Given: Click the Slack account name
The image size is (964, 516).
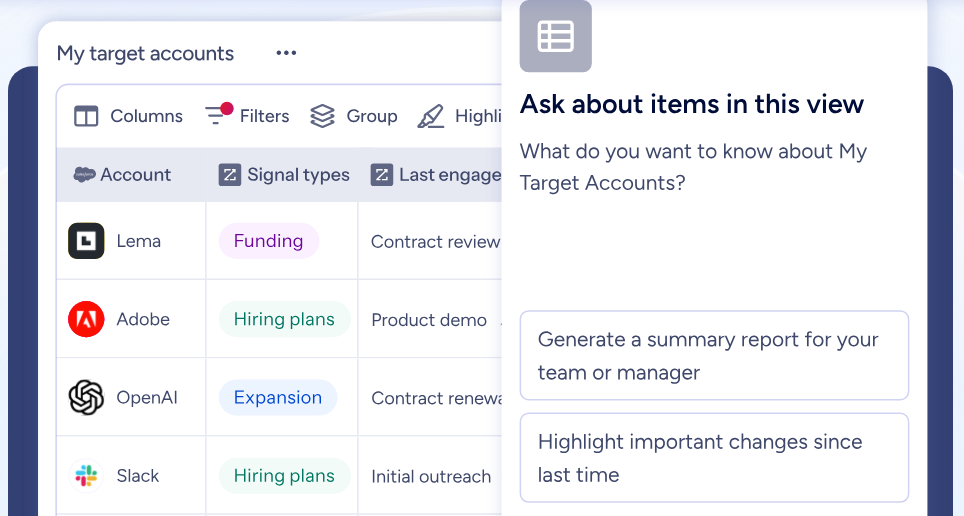Looking at the screenshot, I should (138, 475).
